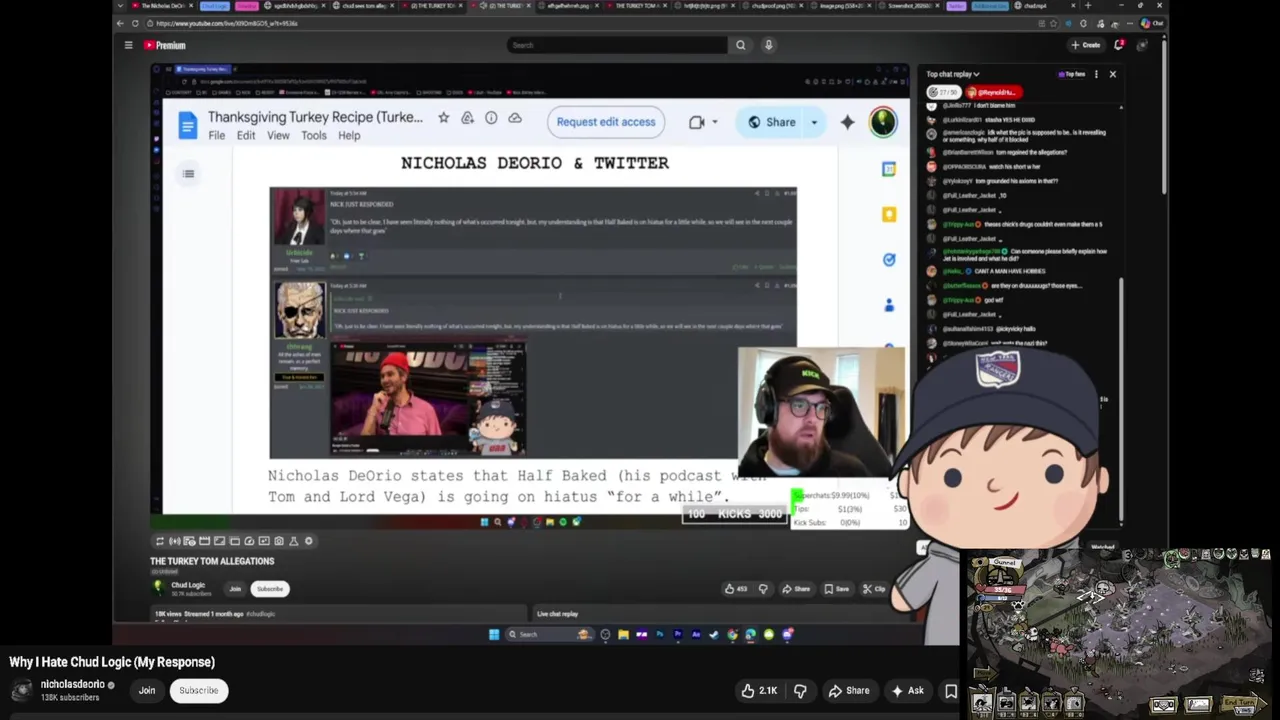Click the Ask button

pyautogui.click(x=908, y=690)
